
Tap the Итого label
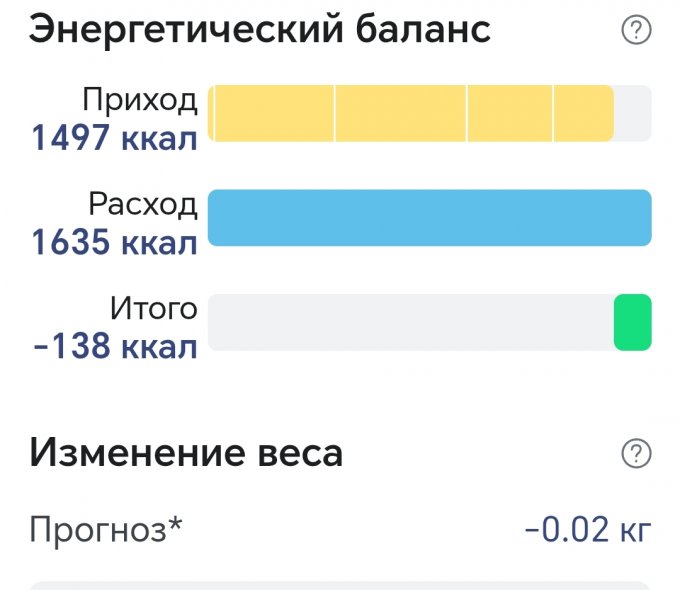point(154,309)
